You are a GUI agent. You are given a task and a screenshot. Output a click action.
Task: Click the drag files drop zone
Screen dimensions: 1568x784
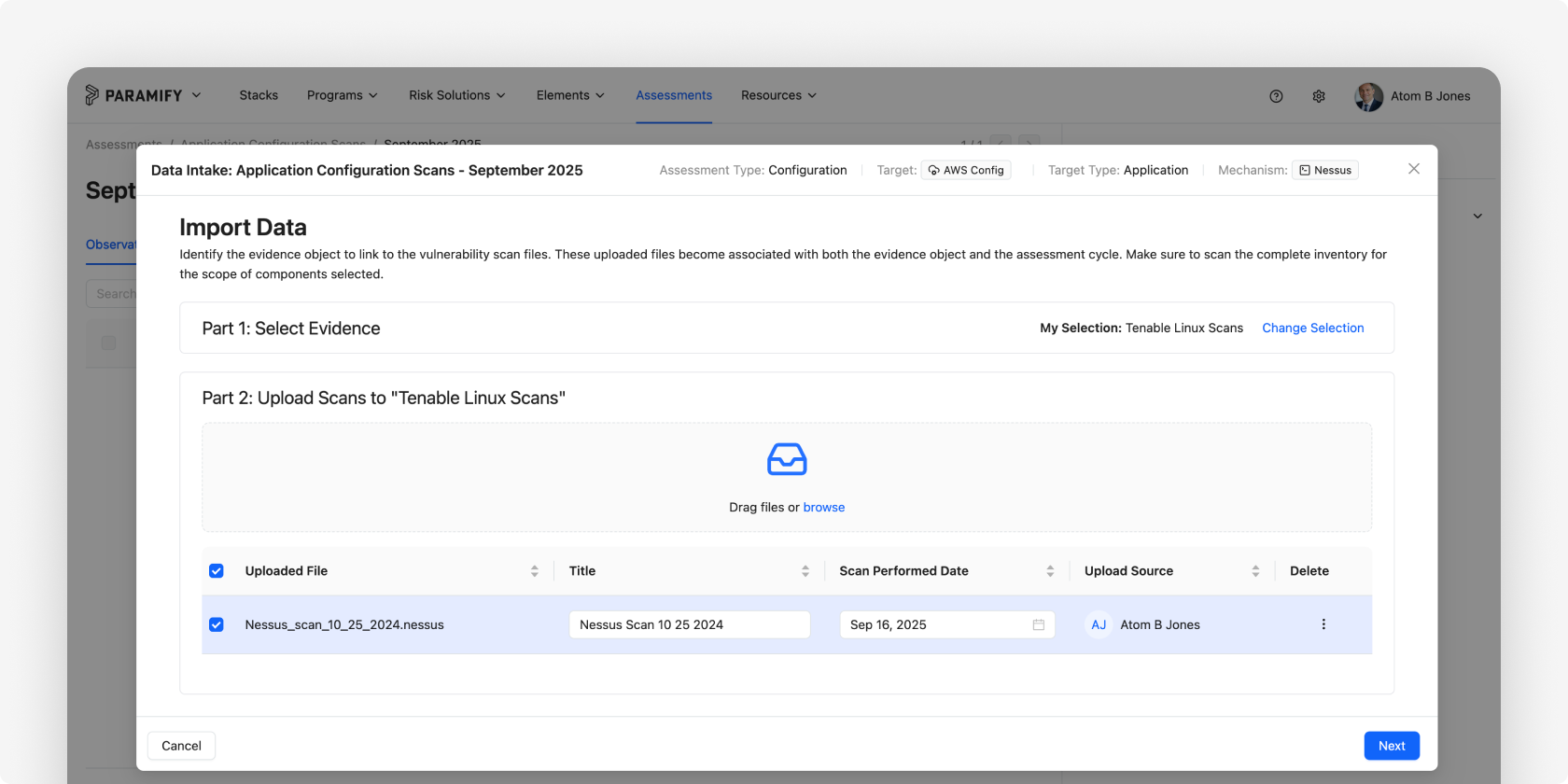pos(787,477)
